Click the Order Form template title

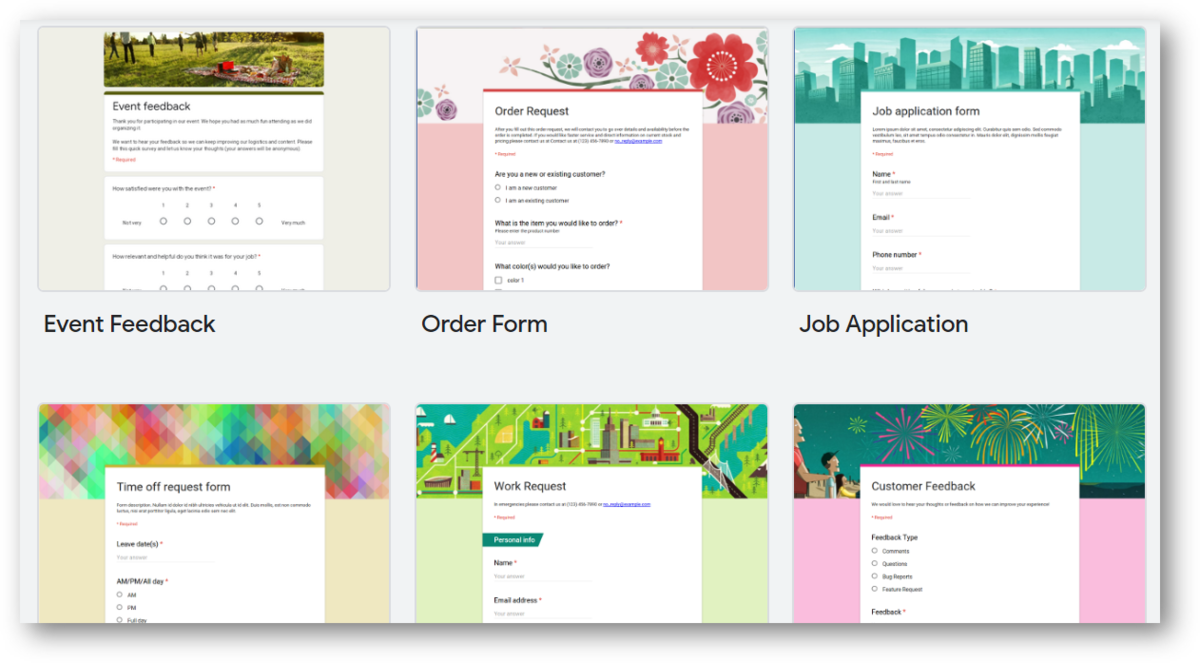coord(484,324)
